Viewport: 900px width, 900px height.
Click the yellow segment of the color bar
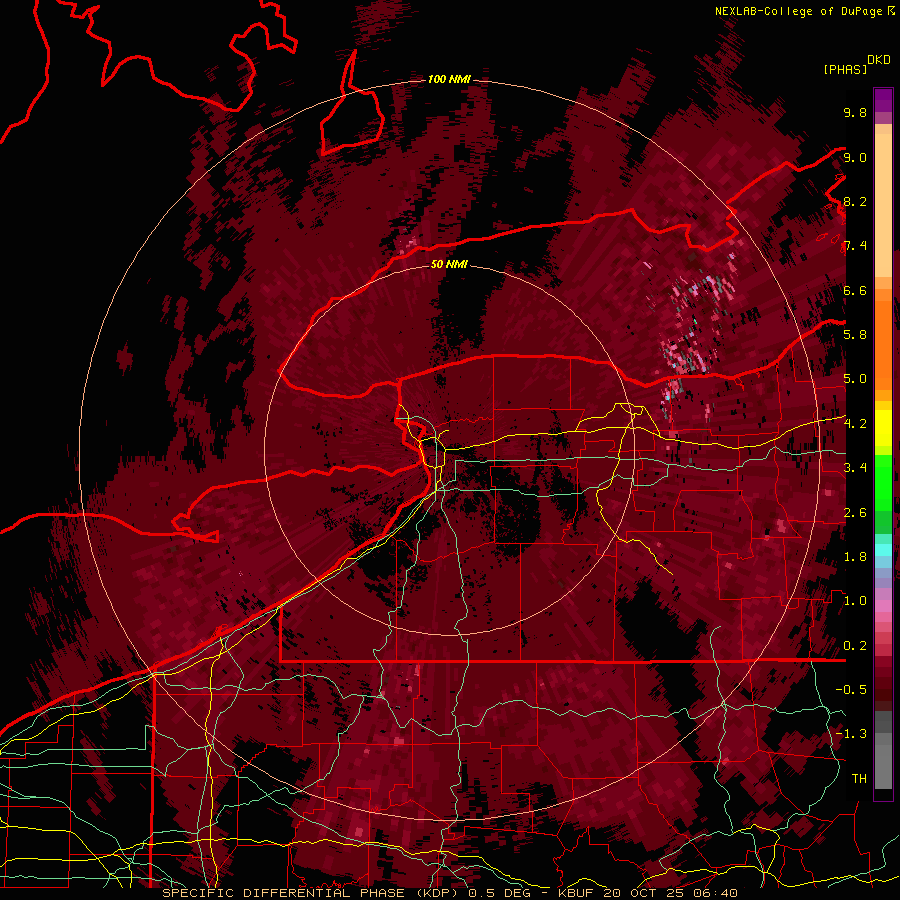tap(883, 428)
